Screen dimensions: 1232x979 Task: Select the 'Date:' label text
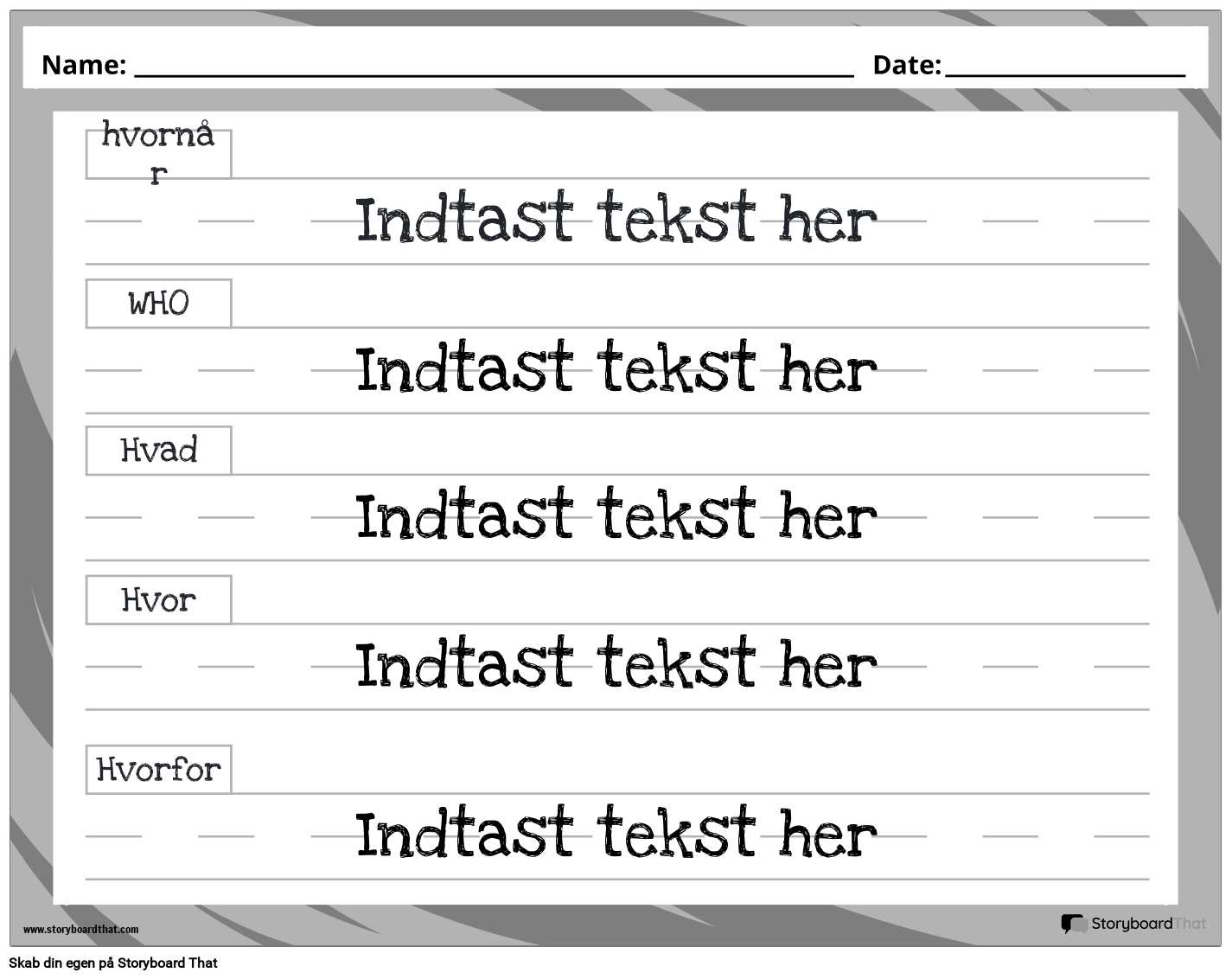[906, 65]
